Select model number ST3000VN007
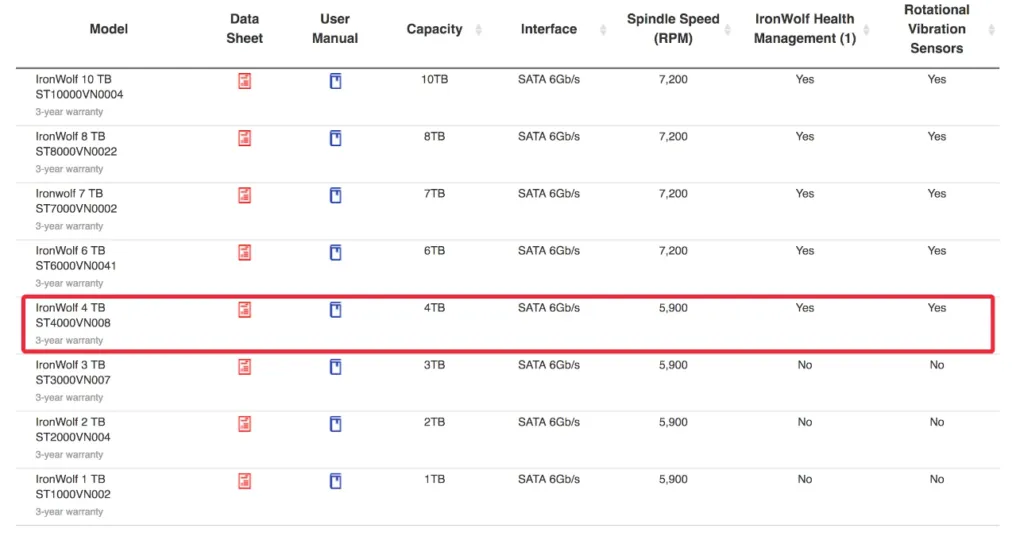Screen dimensions: 1024x536 coord(73,380)
